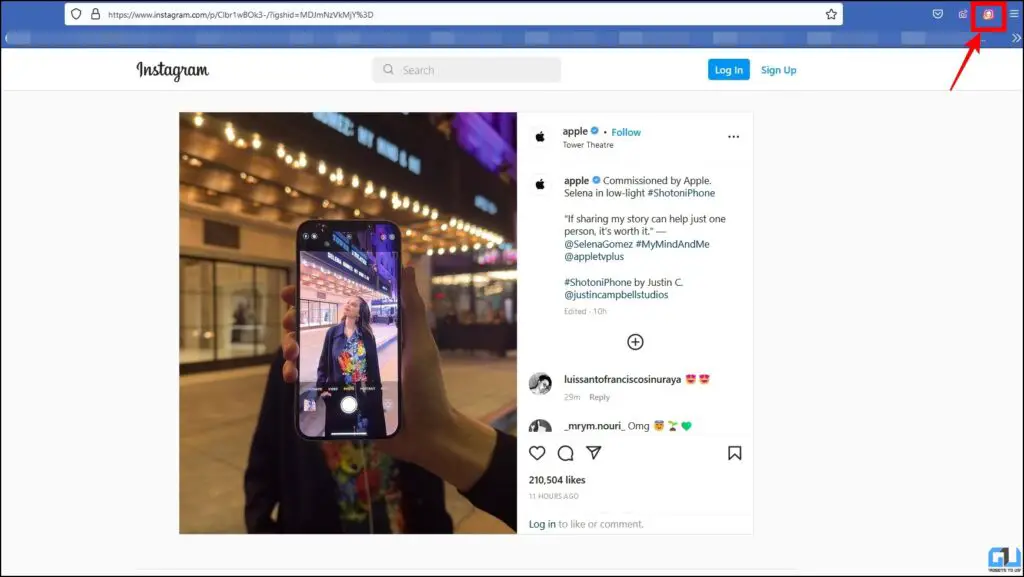
Task: Click the post photo of hand holding iPhone
Action: (348, 323)
